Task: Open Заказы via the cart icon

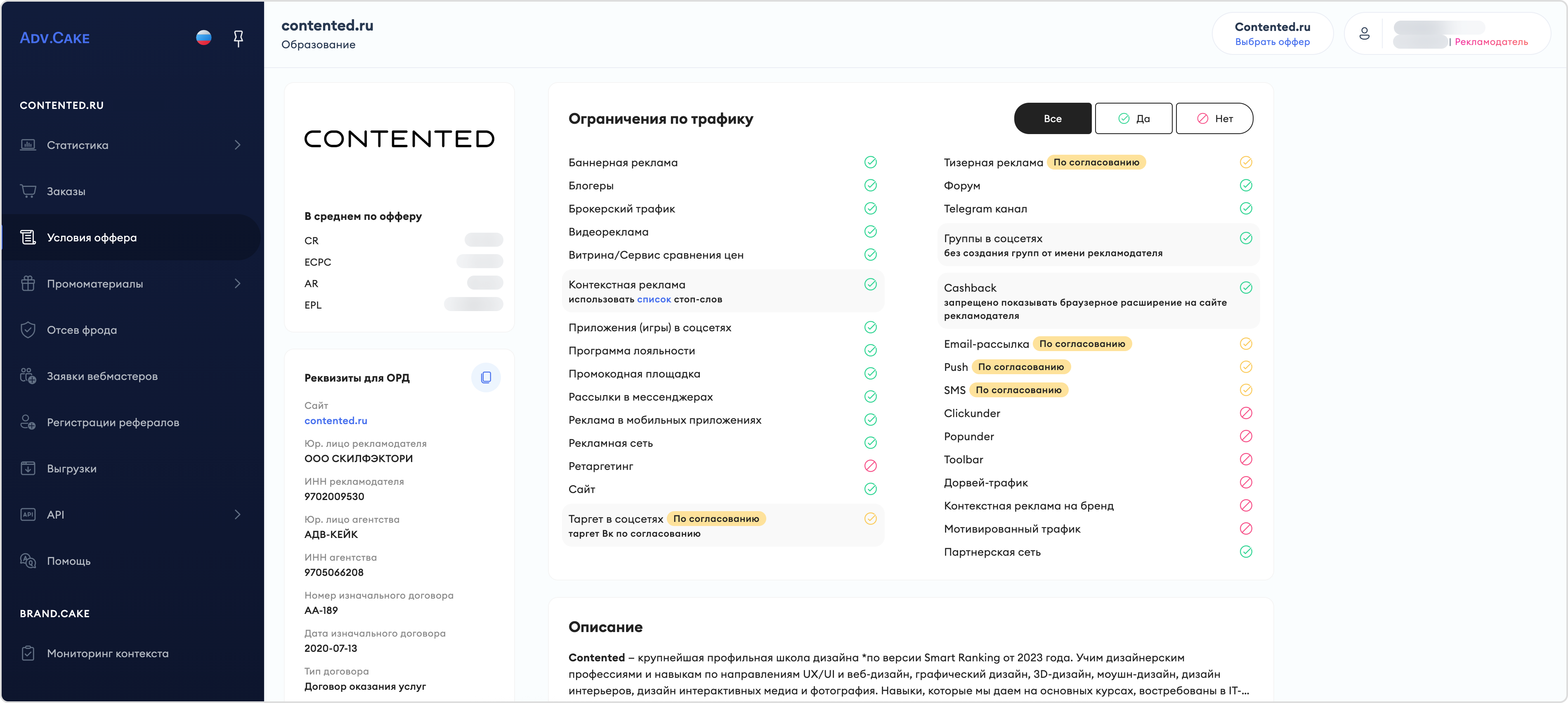Action: [28, 191]
